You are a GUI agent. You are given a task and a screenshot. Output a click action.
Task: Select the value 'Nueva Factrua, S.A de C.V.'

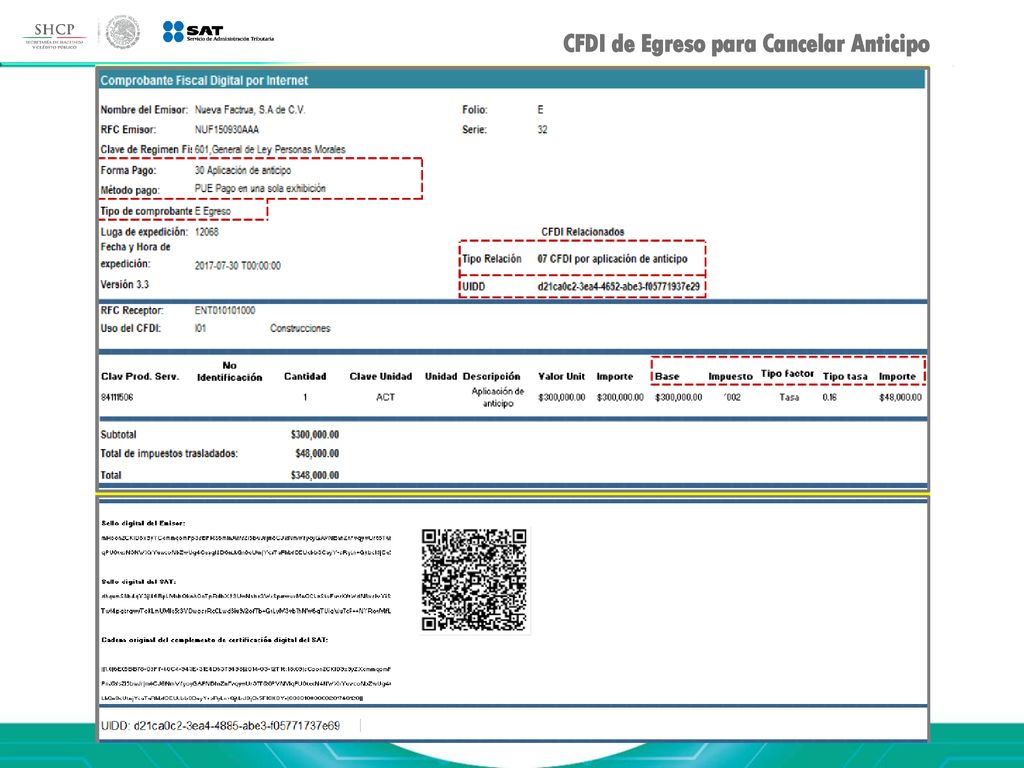(249, 110)
